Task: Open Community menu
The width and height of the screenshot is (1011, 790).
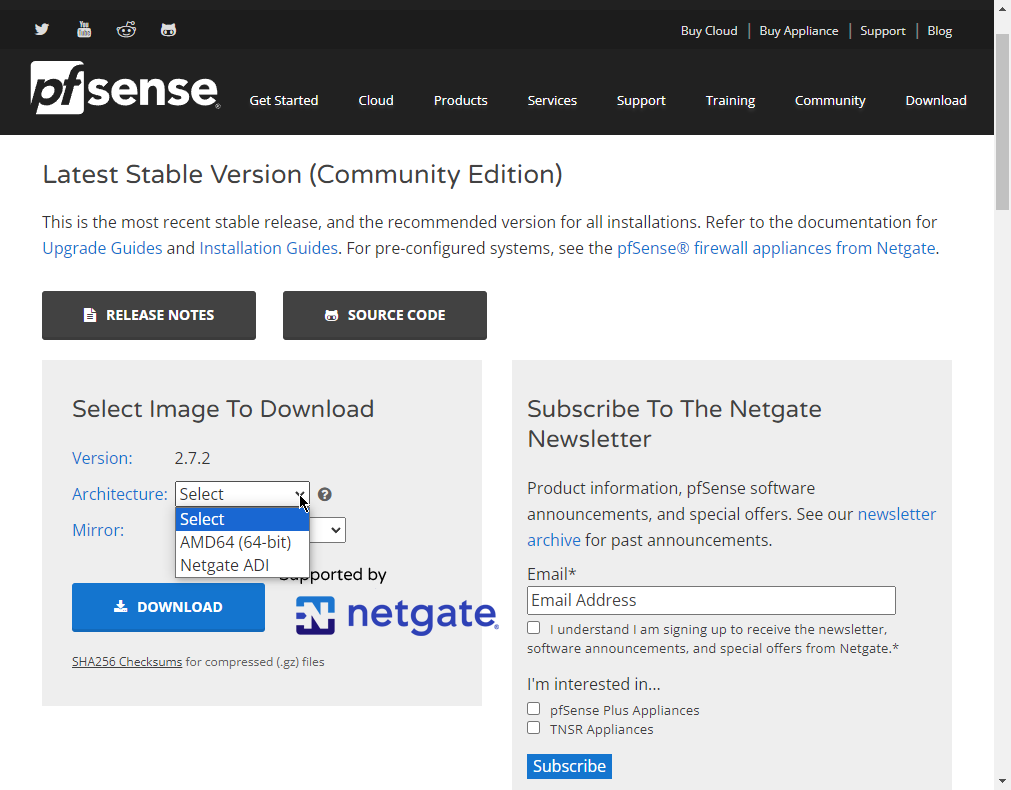Action: pyautogui.click(x=830, y=101)
